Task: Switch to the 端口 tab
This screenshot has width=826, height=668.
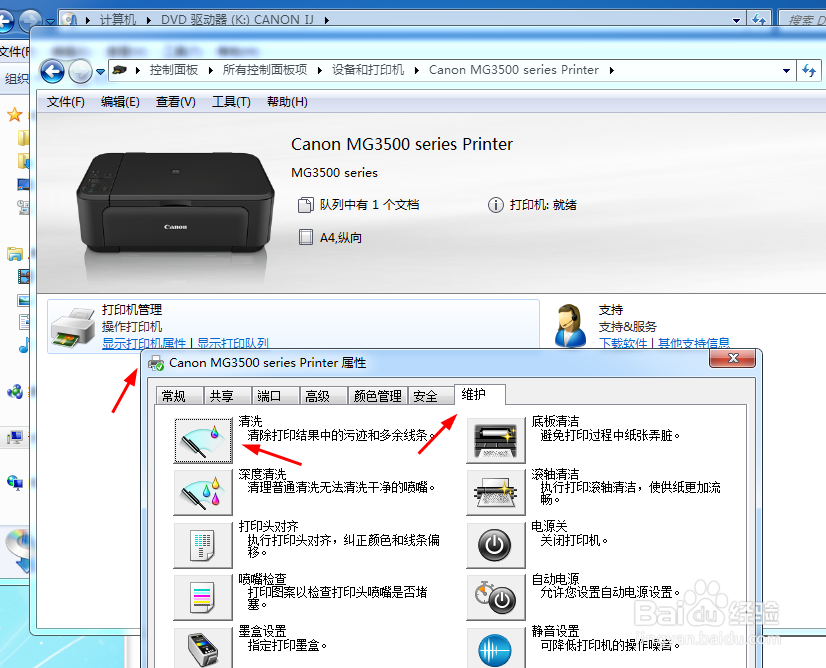Action: point(275,396)
